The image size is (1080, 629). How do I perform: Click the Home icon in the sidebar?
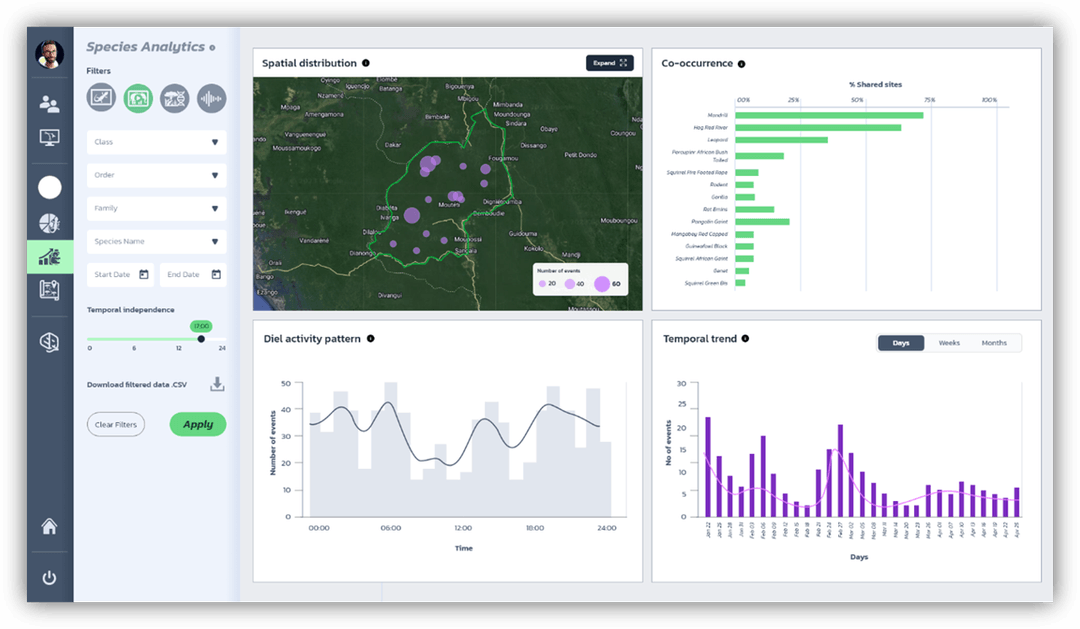pos(49,527)
